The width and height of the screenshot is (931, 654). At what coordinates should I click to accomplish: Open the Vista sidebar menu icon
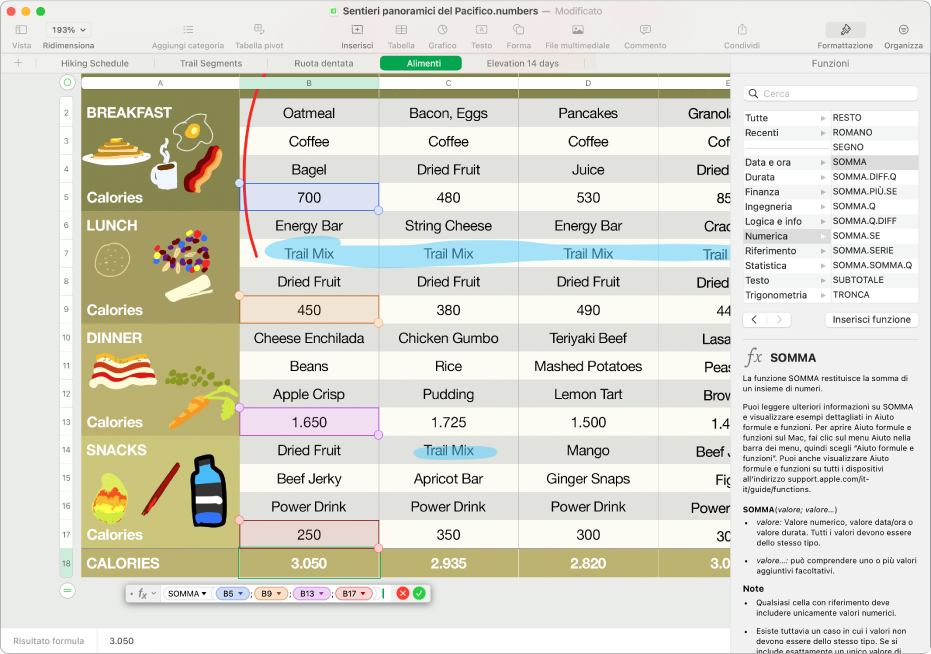point(21,30)
